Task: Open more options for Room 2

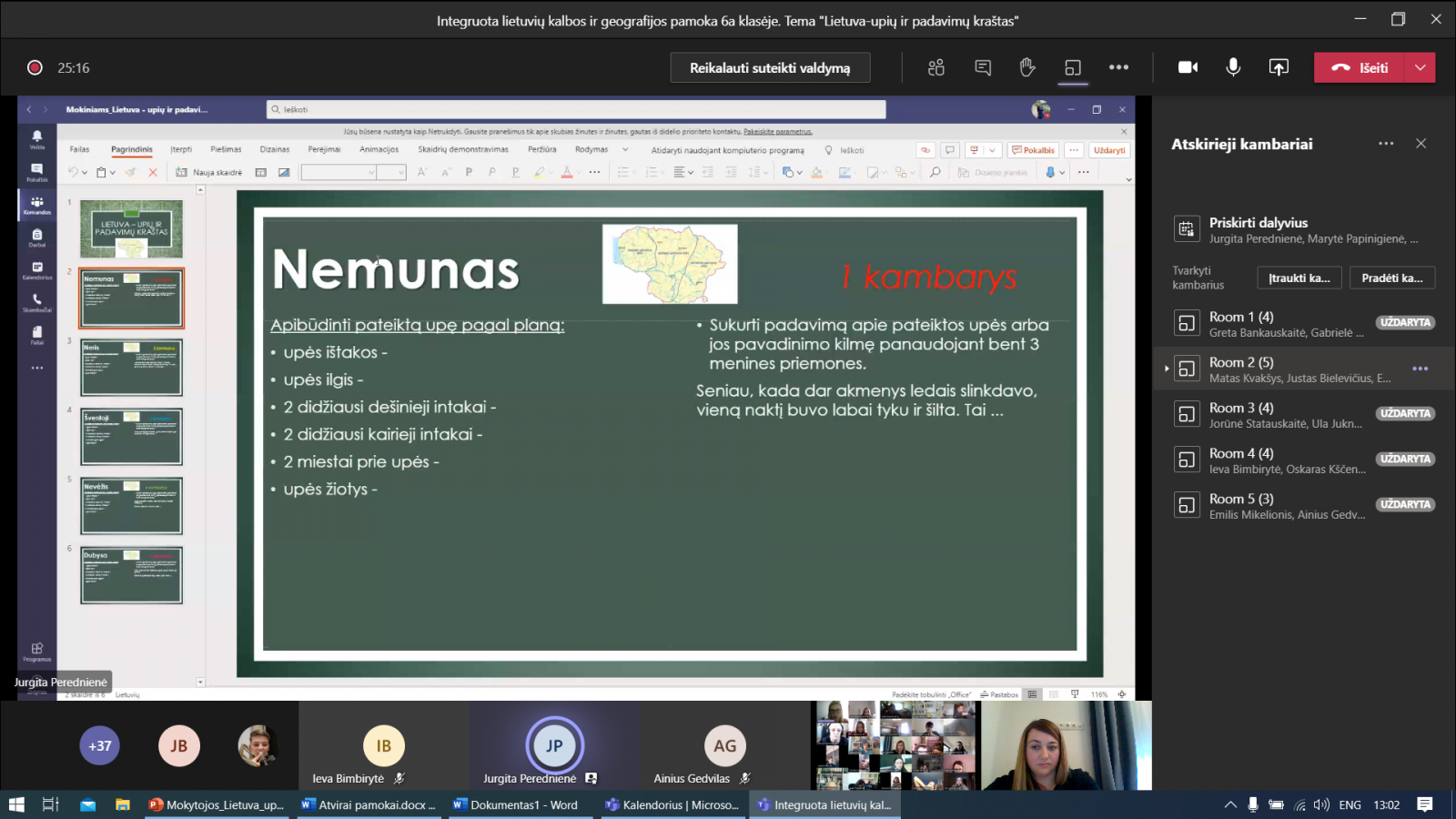Action: click(1420, 369)
